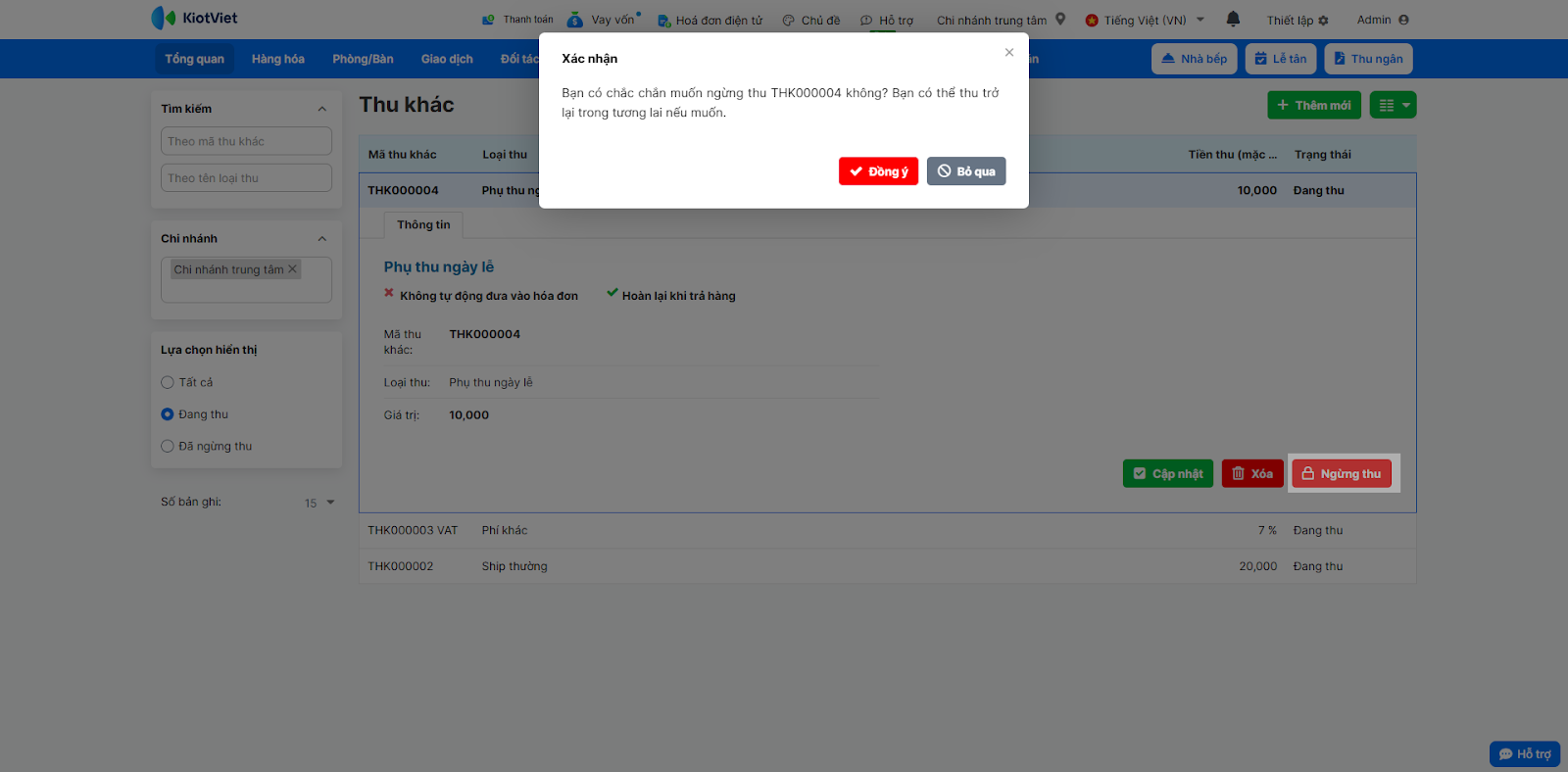The height and width of the screenshot is (772, 1568).
Task: Go to Thu ngân cashier screen
Action: [1368, 59]
